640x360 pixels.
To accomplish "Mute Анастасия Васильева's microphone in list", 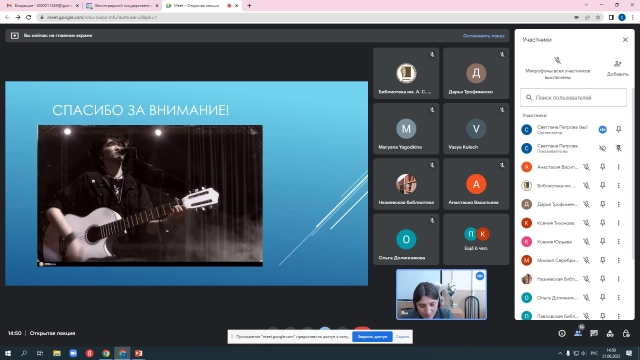I will 586,167.
